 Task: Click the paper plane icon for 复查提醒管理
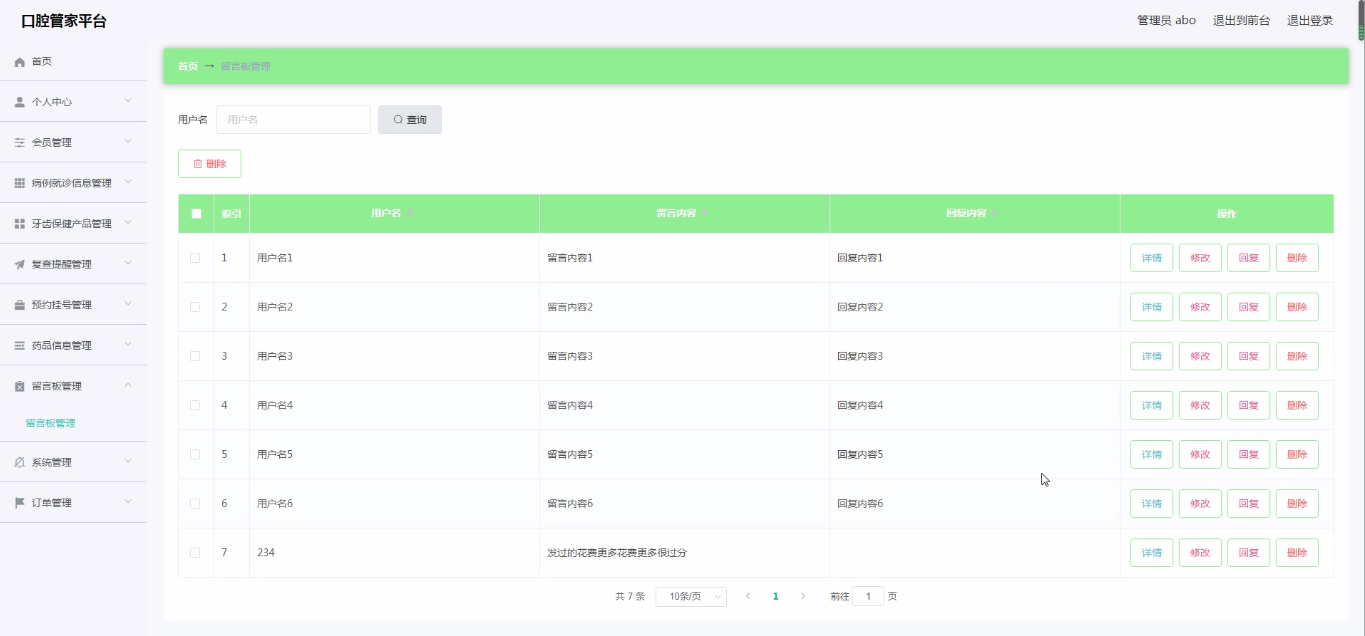[x=19, y=265]
